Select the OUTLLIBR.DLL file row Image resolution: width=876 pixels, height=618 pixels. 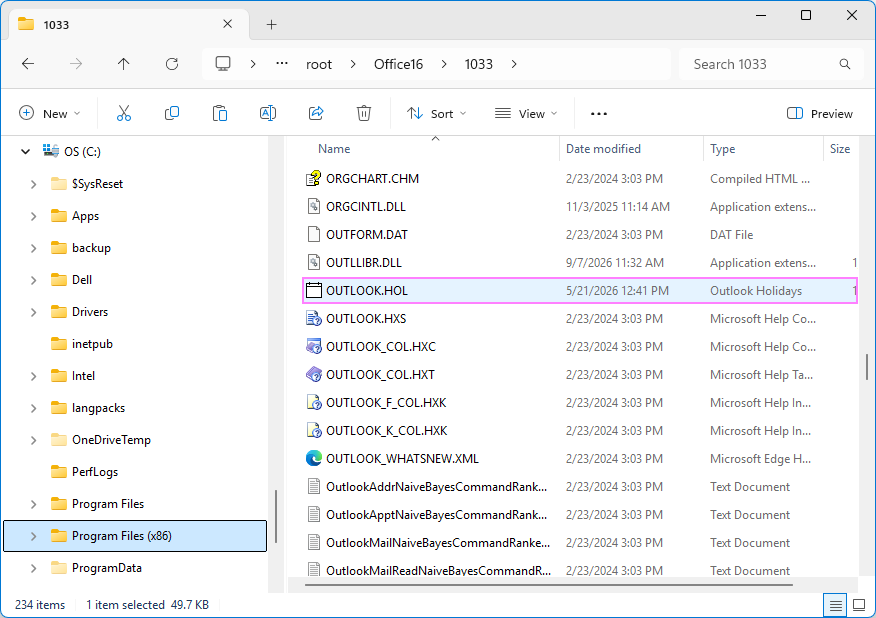click(x=580, y=263)
